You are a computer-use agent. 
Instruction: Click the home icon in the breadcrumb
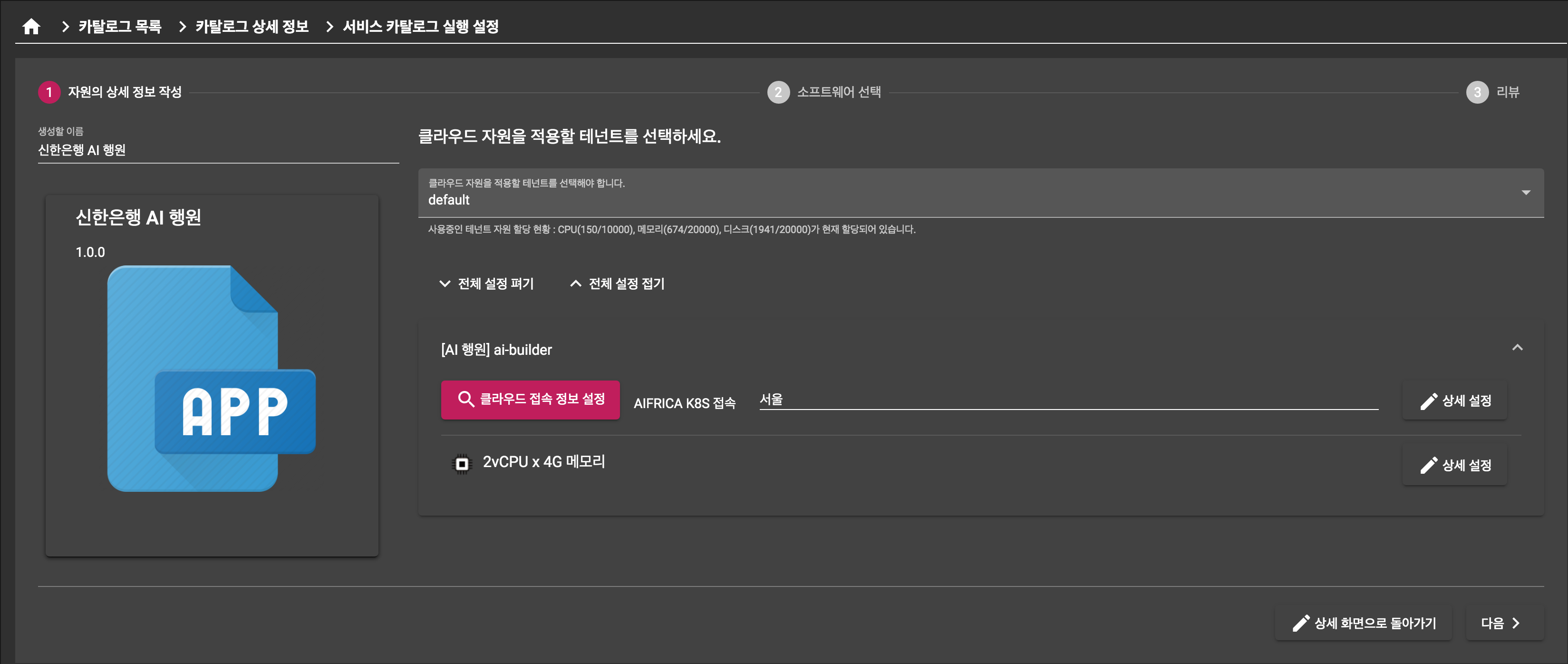pos(31,27)
